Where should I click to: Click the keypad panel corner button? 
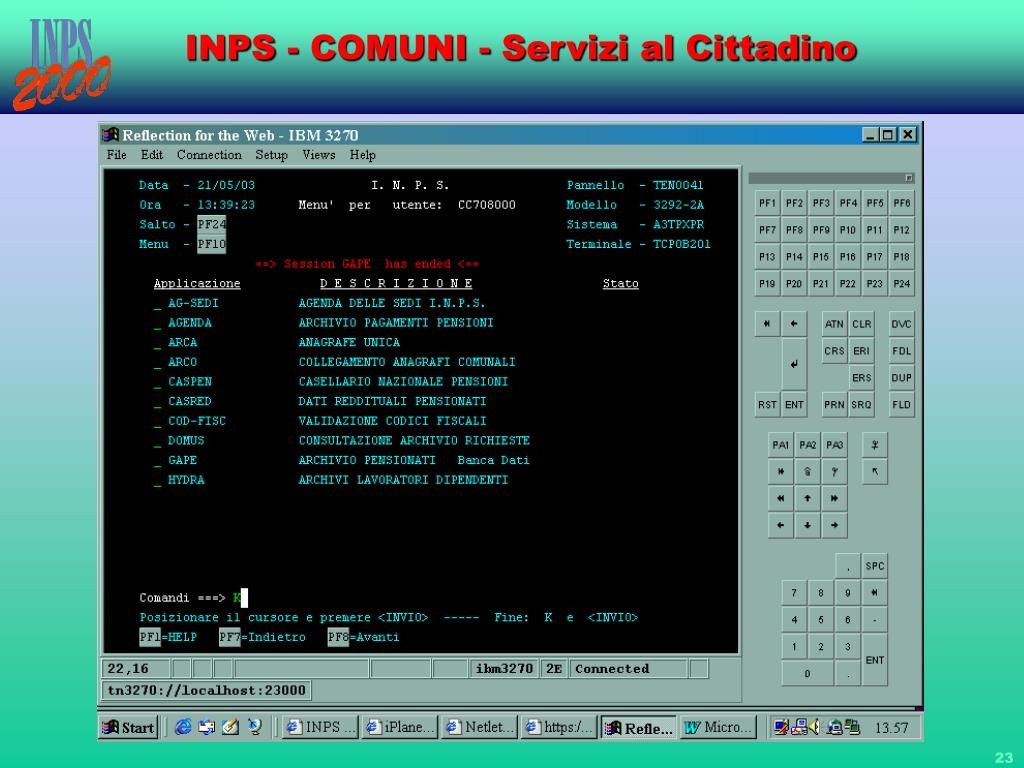pyautogui.click(x=908, y=178)
